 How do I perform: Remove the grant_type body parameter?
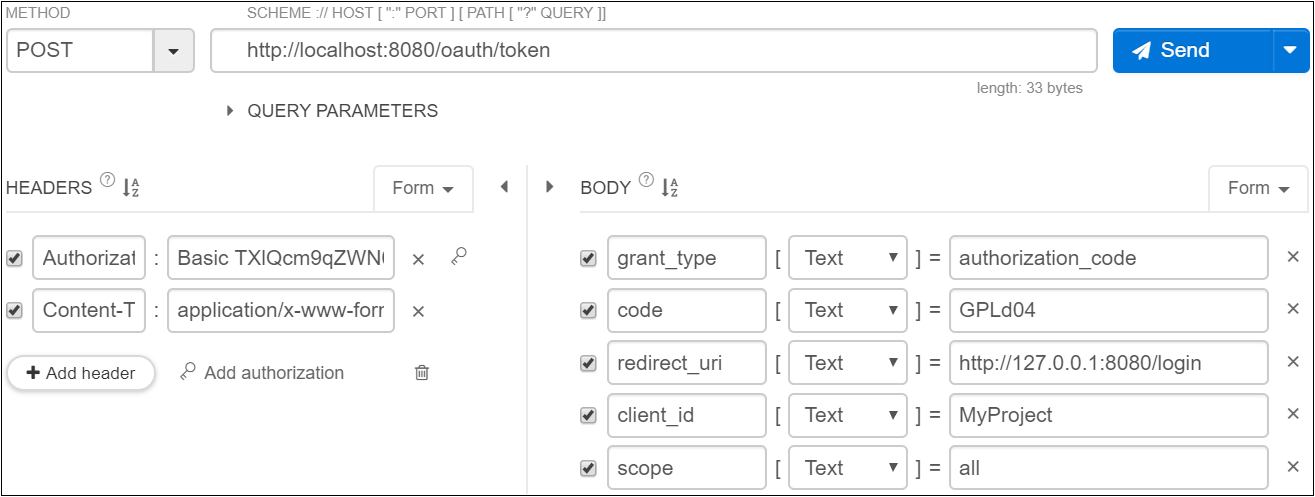(x=1292, y=257)
